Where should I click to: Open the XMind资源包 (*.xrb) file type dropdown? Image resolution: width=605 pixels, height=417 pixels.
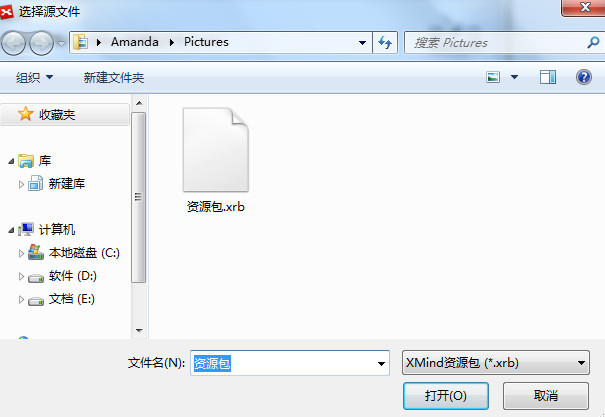point(496,363)
